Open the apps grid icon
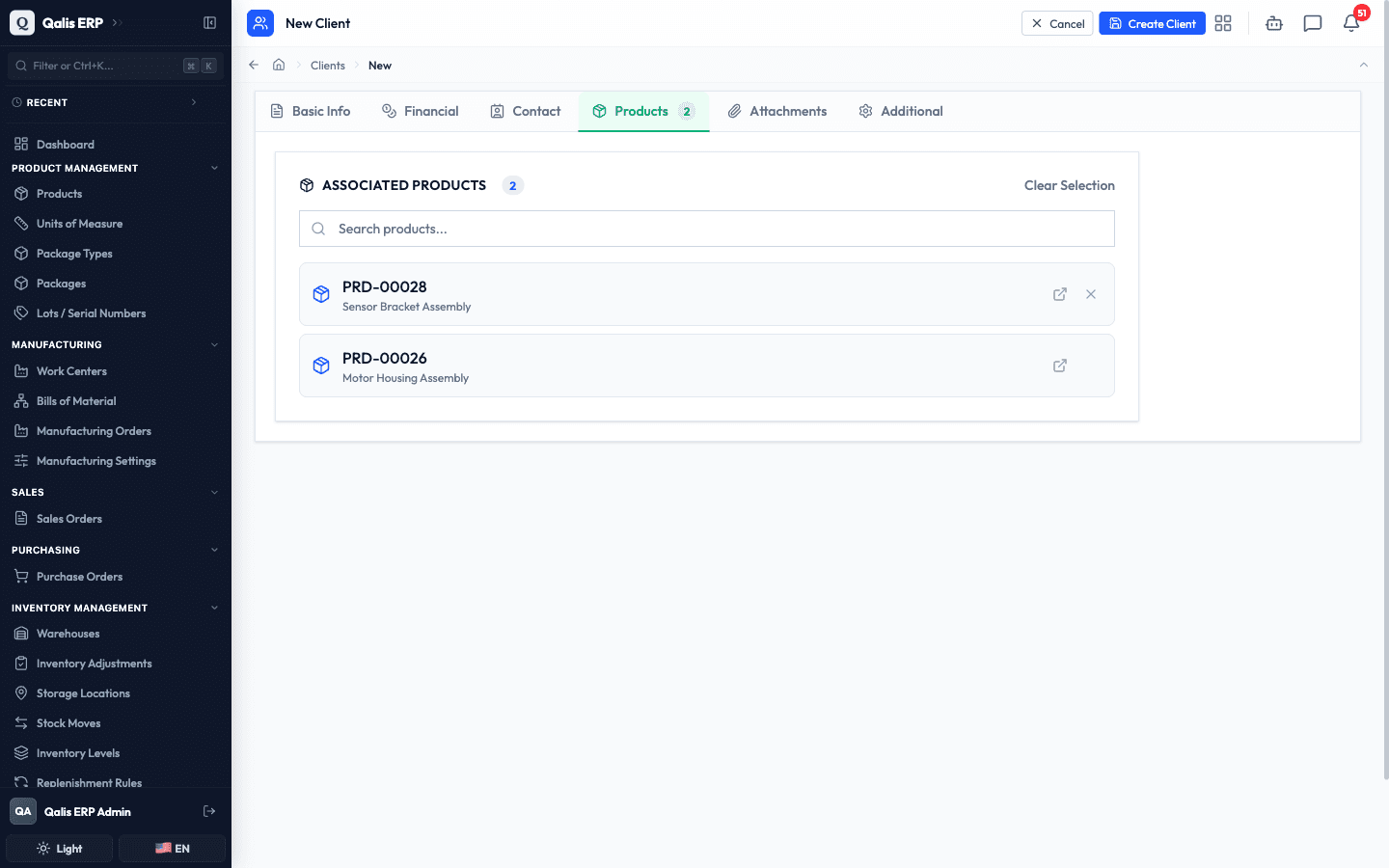 (x=1223, y=23)
